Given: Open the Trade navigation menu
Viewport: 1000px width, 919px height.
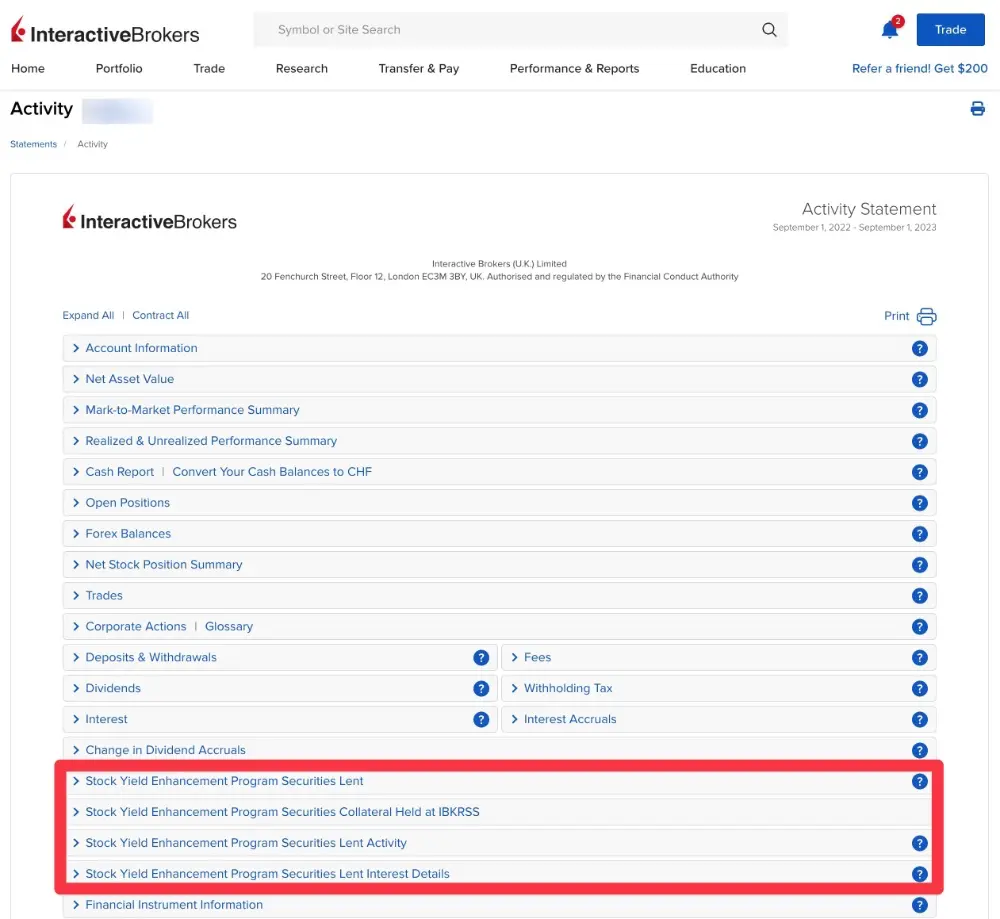Looking at the screenshot, I should click(209, 68).
